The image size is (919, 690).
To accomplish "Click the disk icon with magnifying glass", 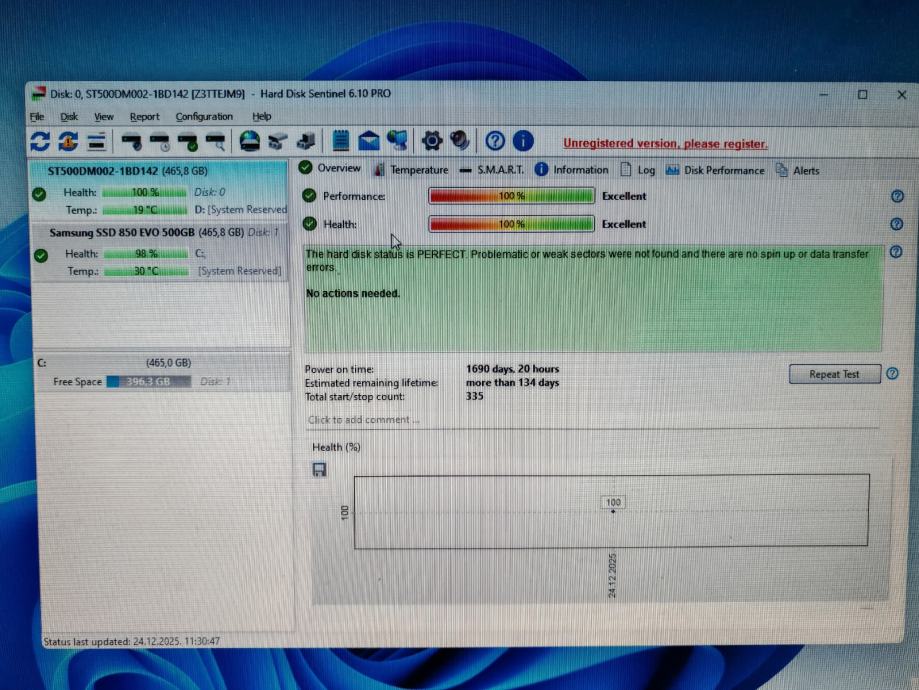I will [x=216, y=141].
